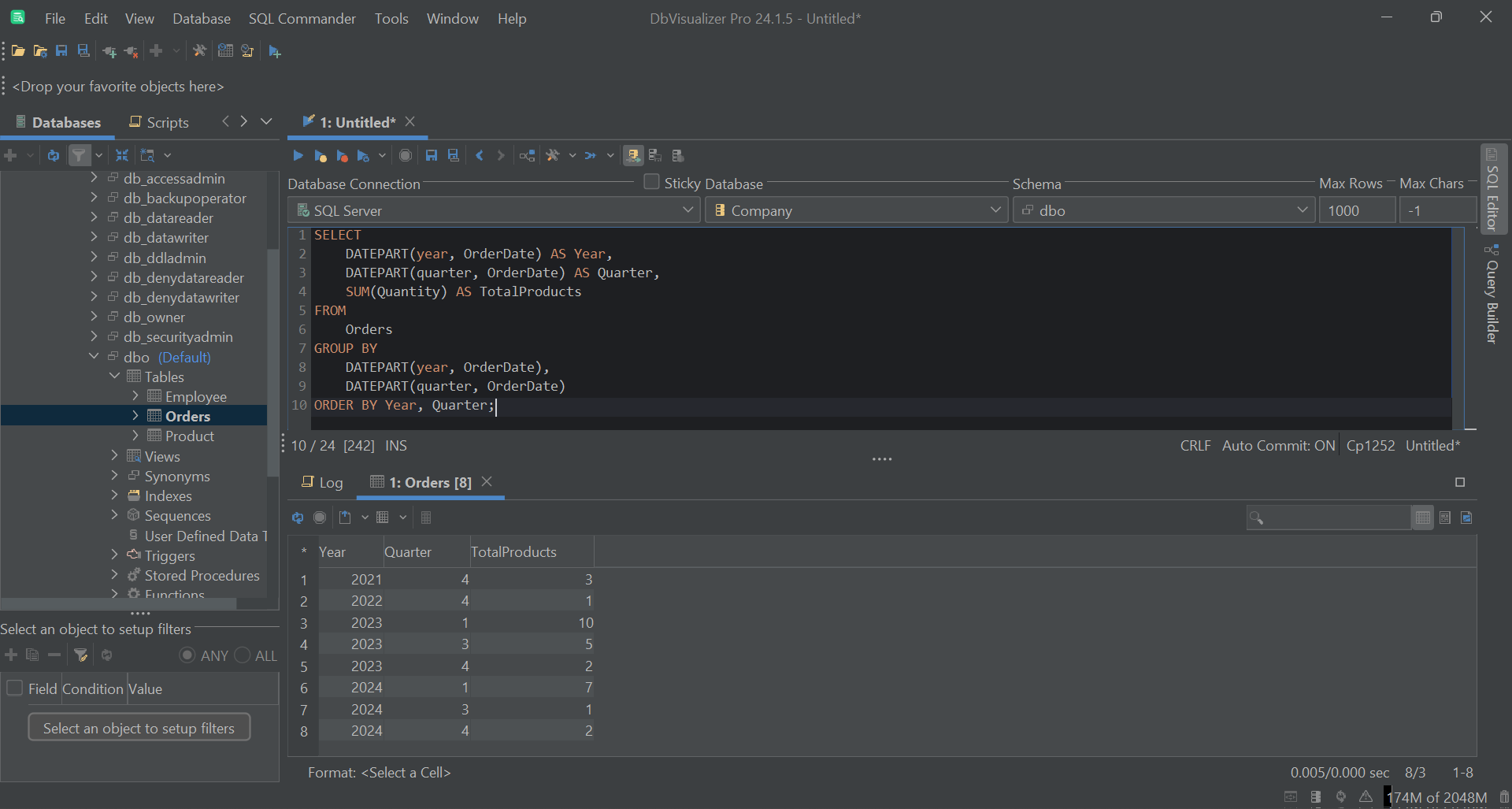This screenshot has height=809, width=1512.
Task: Enable the Sticky Database checkbox
Action: pyautogui.click(x=651, y=182)
